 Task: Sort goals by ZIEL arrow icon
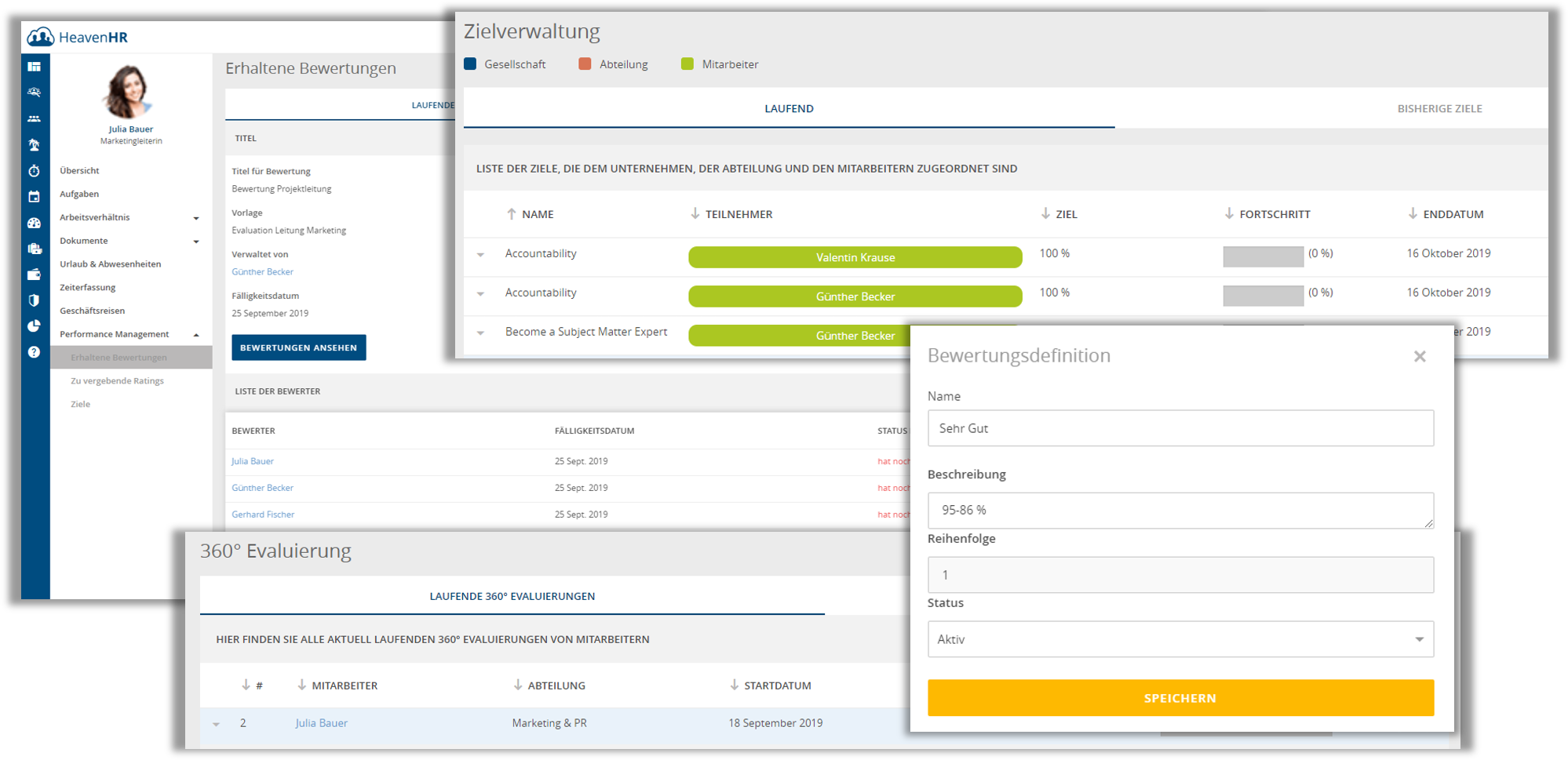tap(1045, 213)
